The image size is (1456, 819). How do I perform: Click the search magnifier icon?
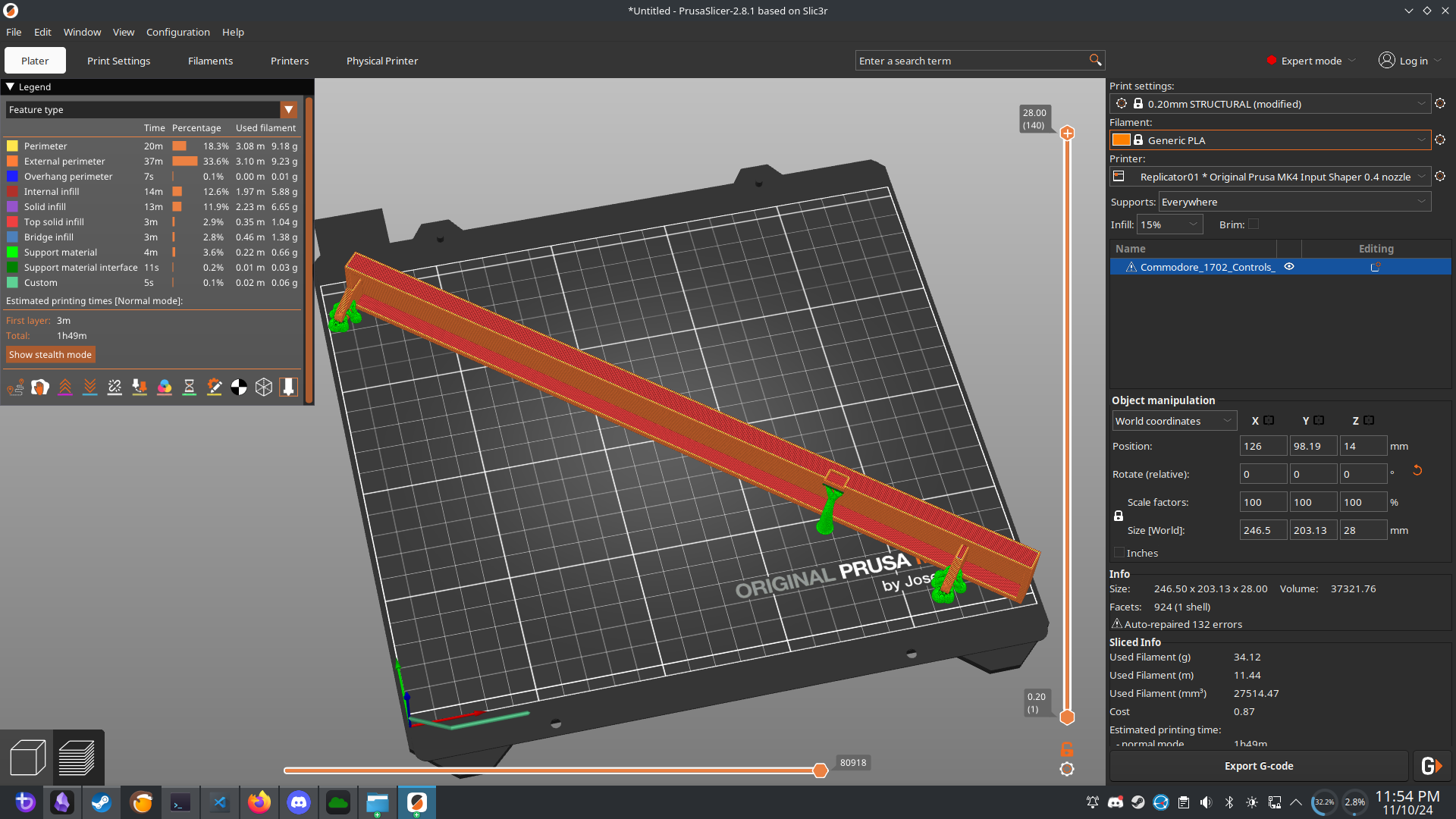pyautogui.click(x=1095, y=61)
